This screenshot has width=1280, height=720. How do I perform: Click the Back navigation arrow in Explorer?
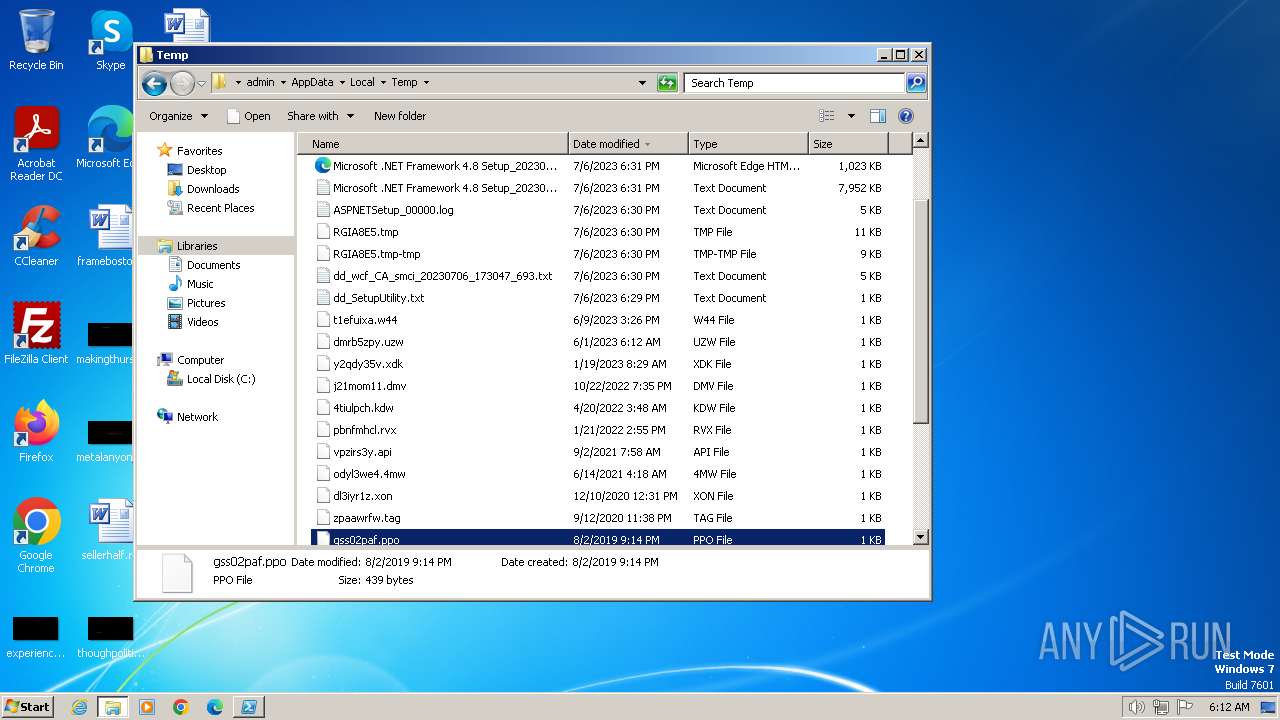coord(154,83)
